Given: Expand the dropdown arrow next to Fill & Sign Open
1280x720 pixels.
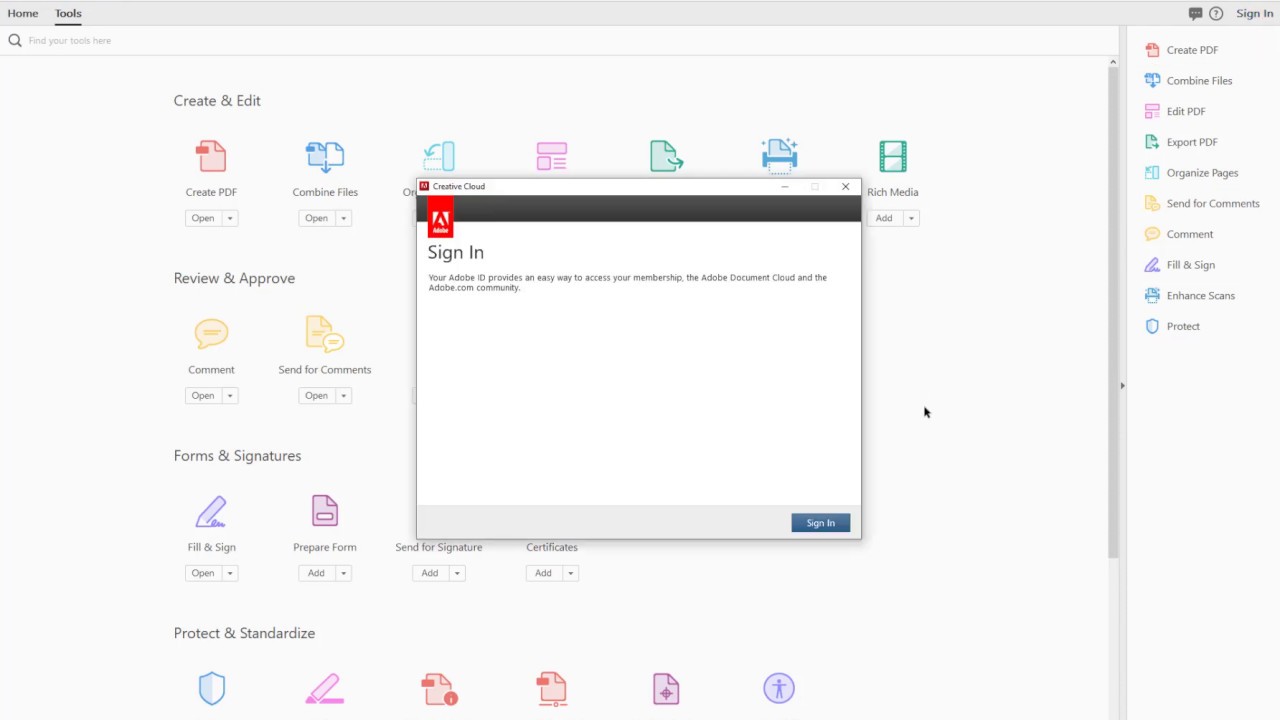Looking at the screenshot, I should (x=230, y=573).
